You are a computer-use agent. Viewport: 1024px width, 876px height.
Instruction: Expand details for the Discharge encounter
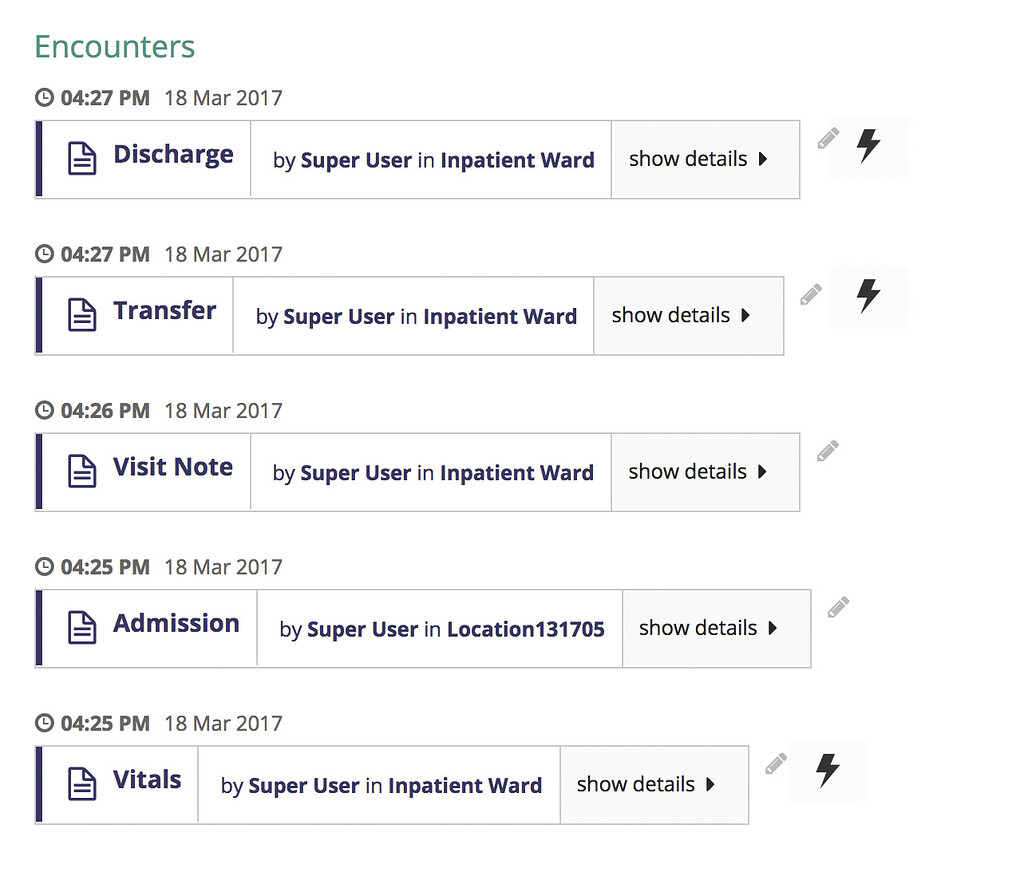[705, 158]
